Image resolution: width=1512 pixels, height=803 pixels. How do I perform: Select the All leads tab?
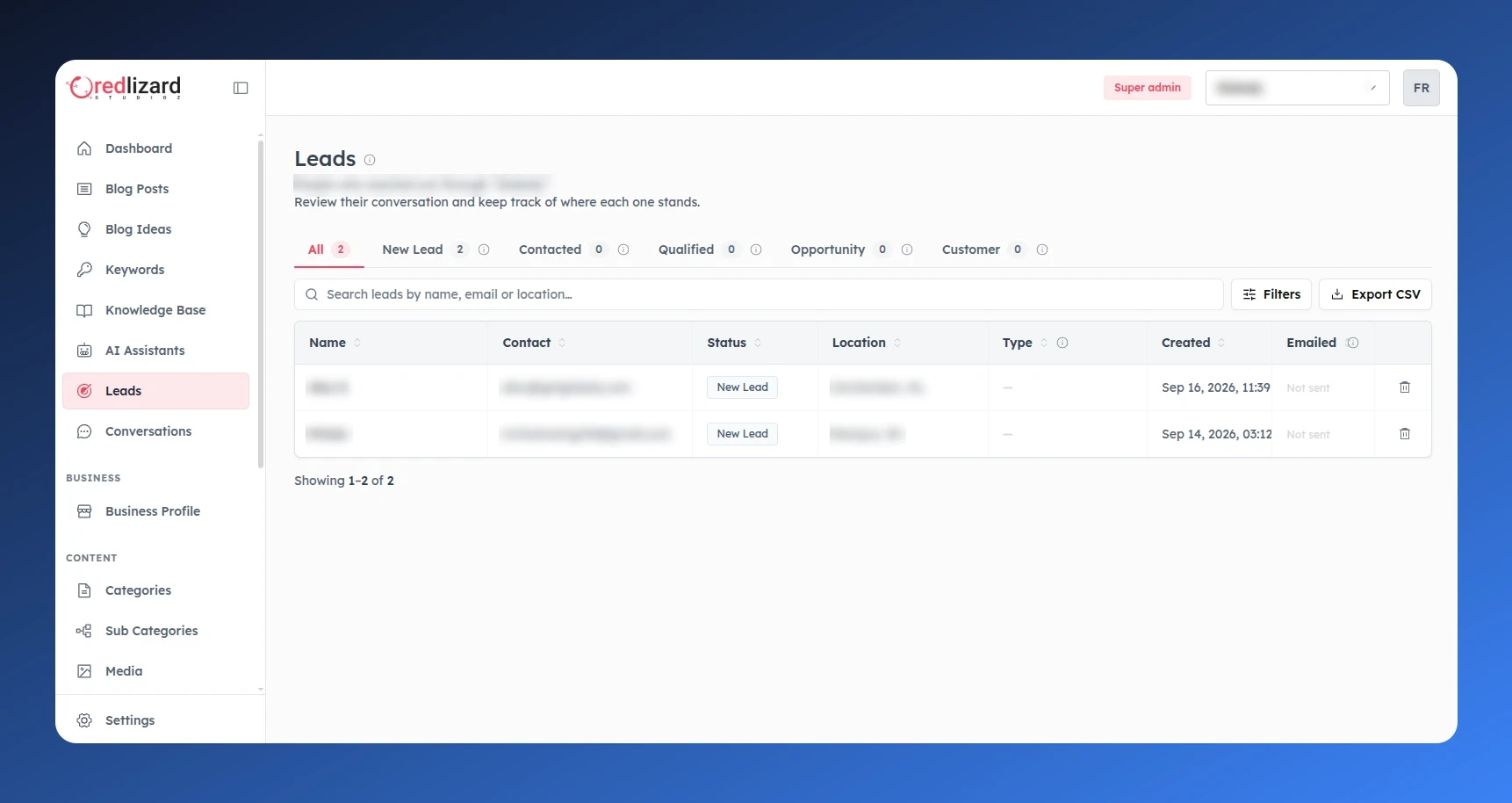(x=328, y=250)
